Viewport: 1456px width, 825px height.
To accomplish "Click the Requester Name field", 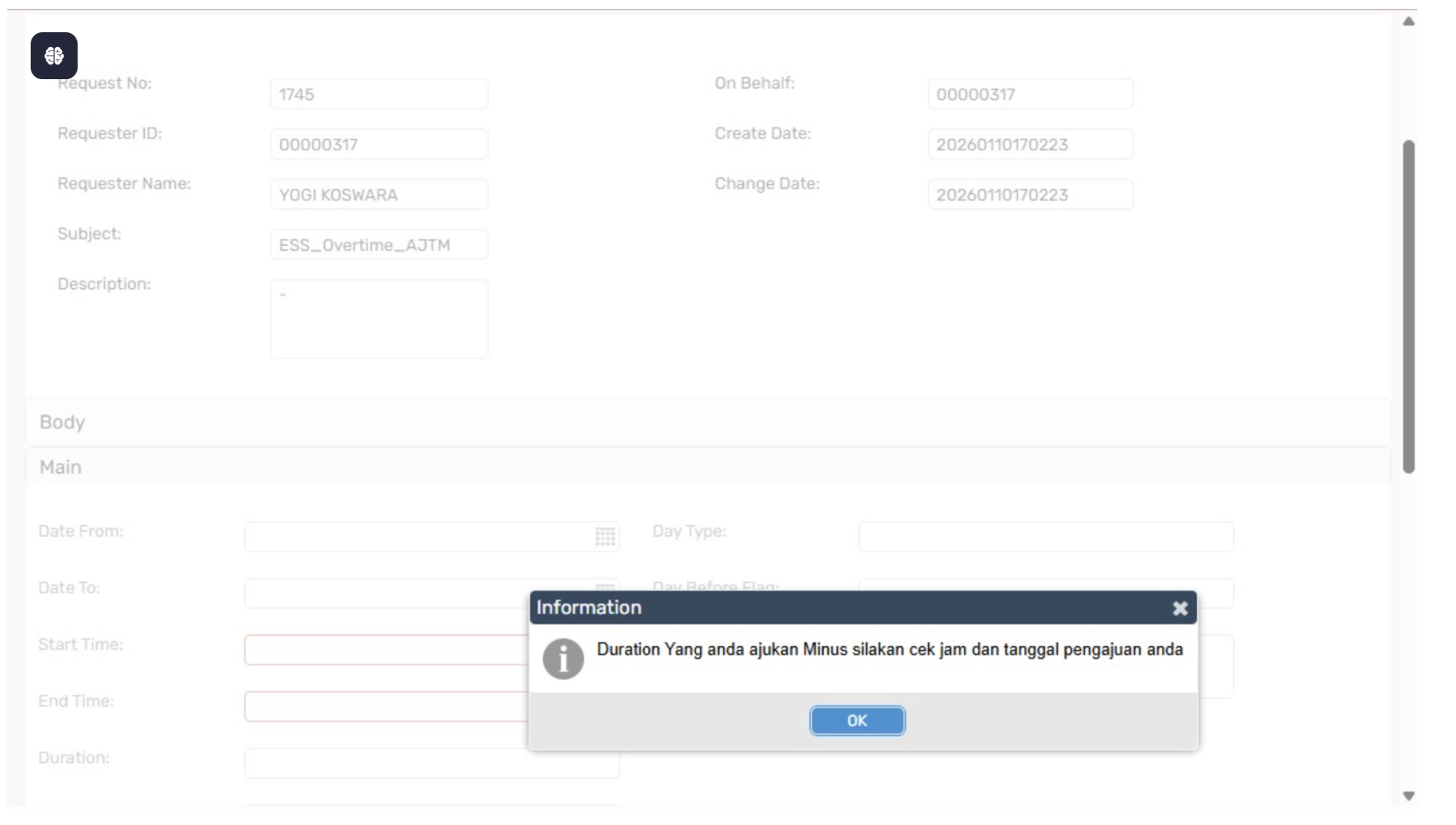I will click(x=378, y=195).
